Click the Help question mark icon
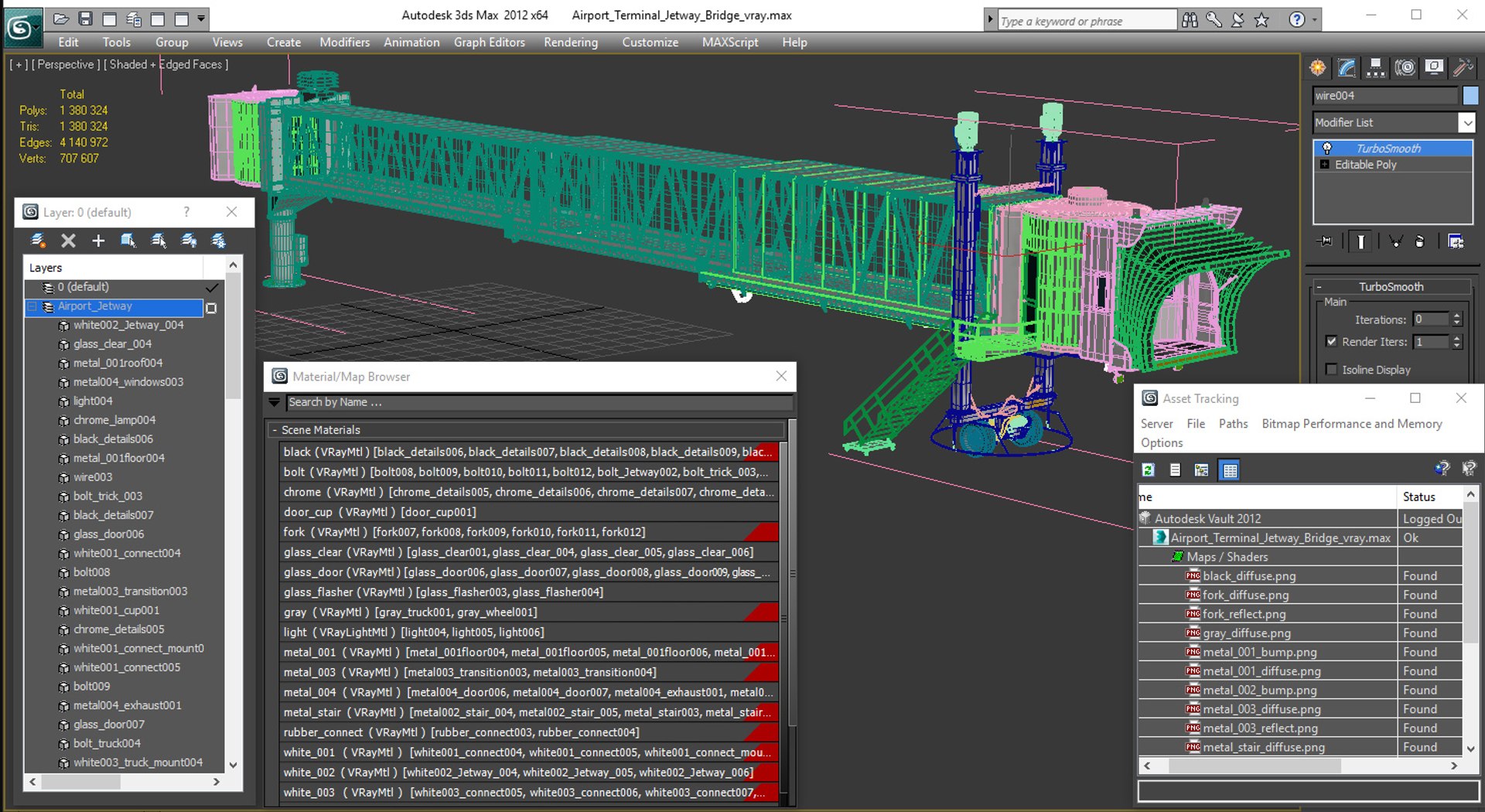1485x812 pixels. click(1297, 21)
